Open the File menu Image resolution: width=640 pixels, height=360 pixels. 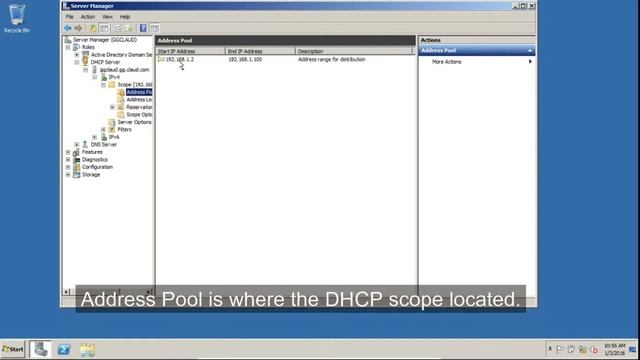[x=70, y=17]
